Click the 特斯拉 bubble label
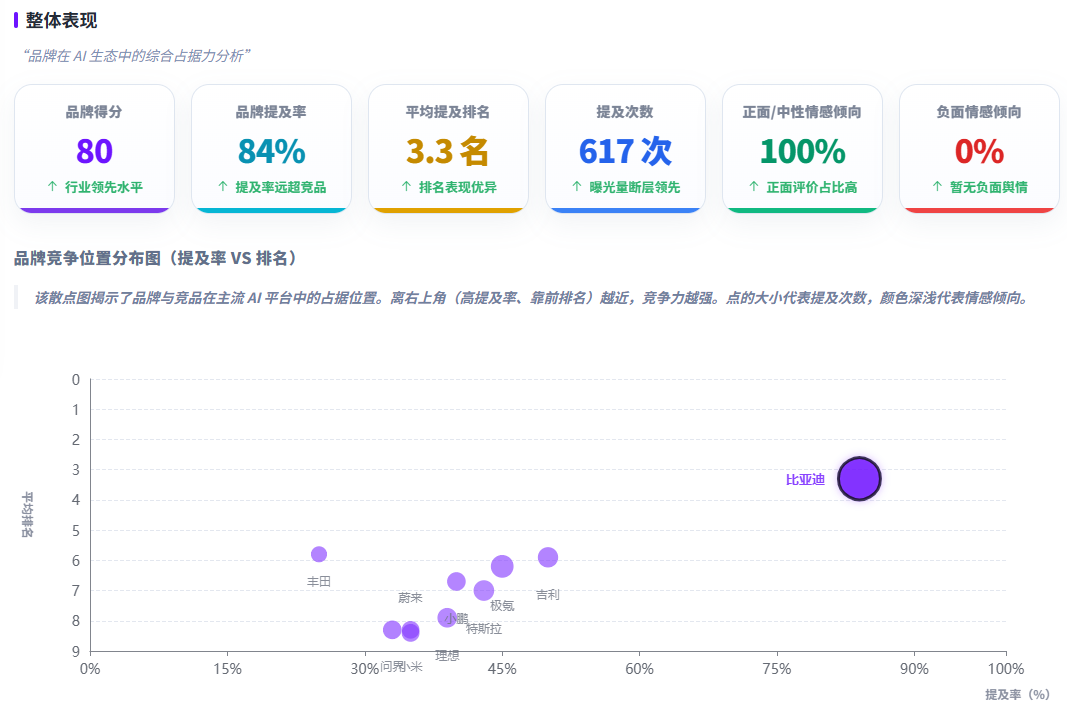 484,629
